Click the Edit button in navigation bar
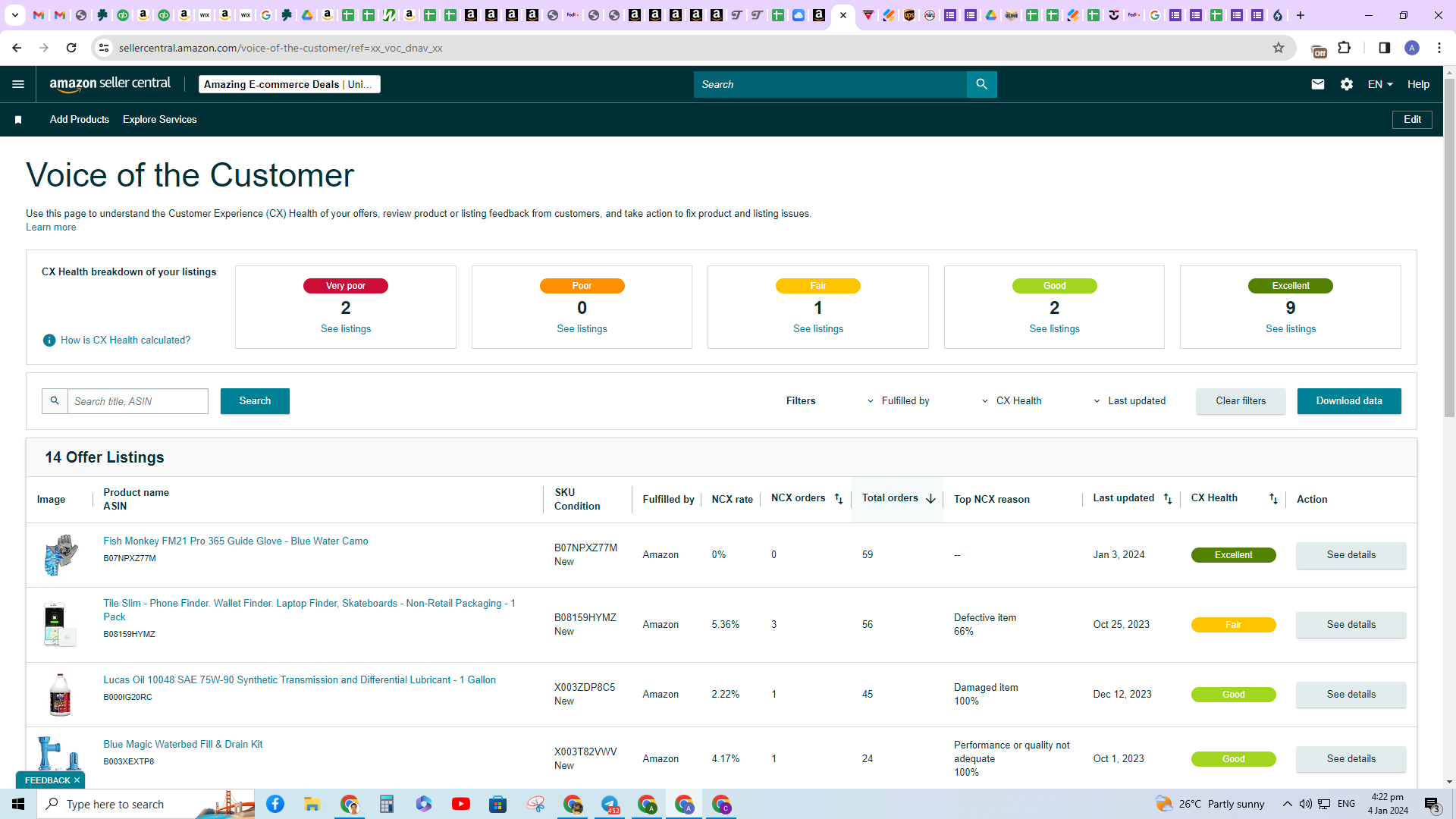Viewport: 1456px width, 819px height. pos(1412,120)
